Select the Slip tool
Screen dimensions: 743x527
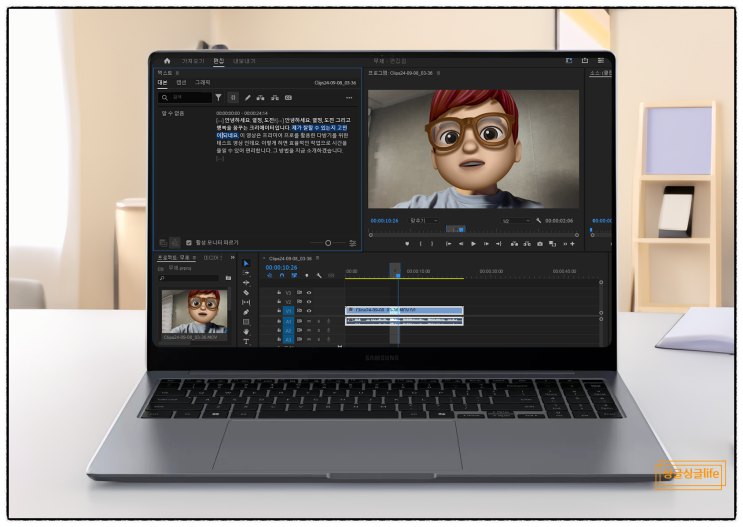[x=246, y=302]
